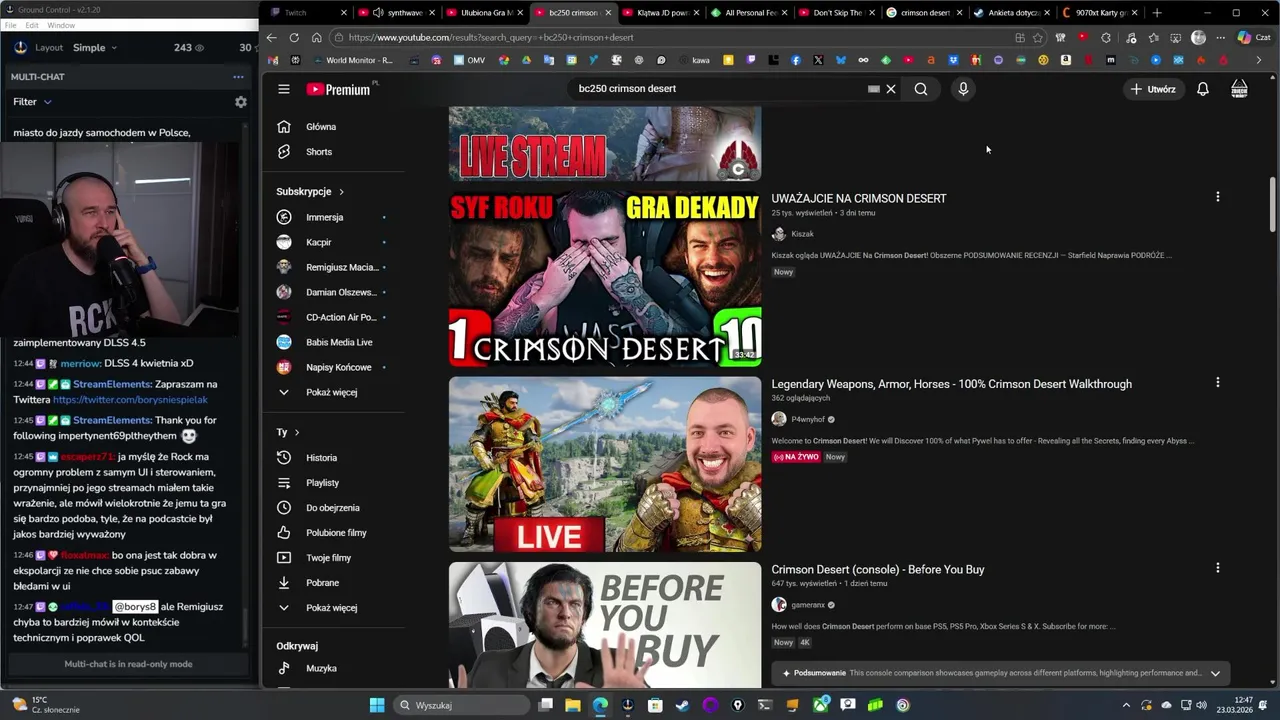Image resolution: width=1280 pixels, height=720 pixels.
Task: Open the P4wnyhof channel link
Action: (808, 420)
